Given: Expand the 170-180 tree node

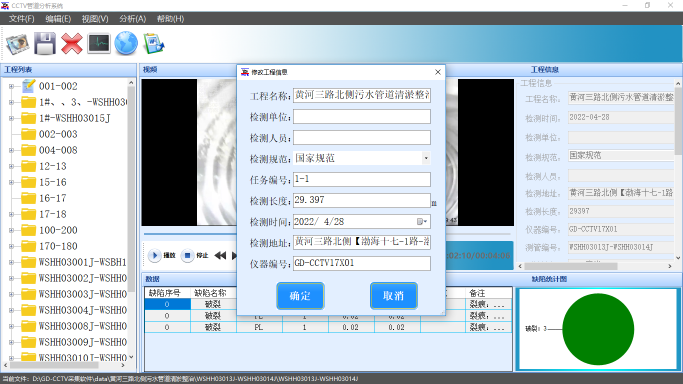Looking at the screenshot, I should (x=11, y=246).
